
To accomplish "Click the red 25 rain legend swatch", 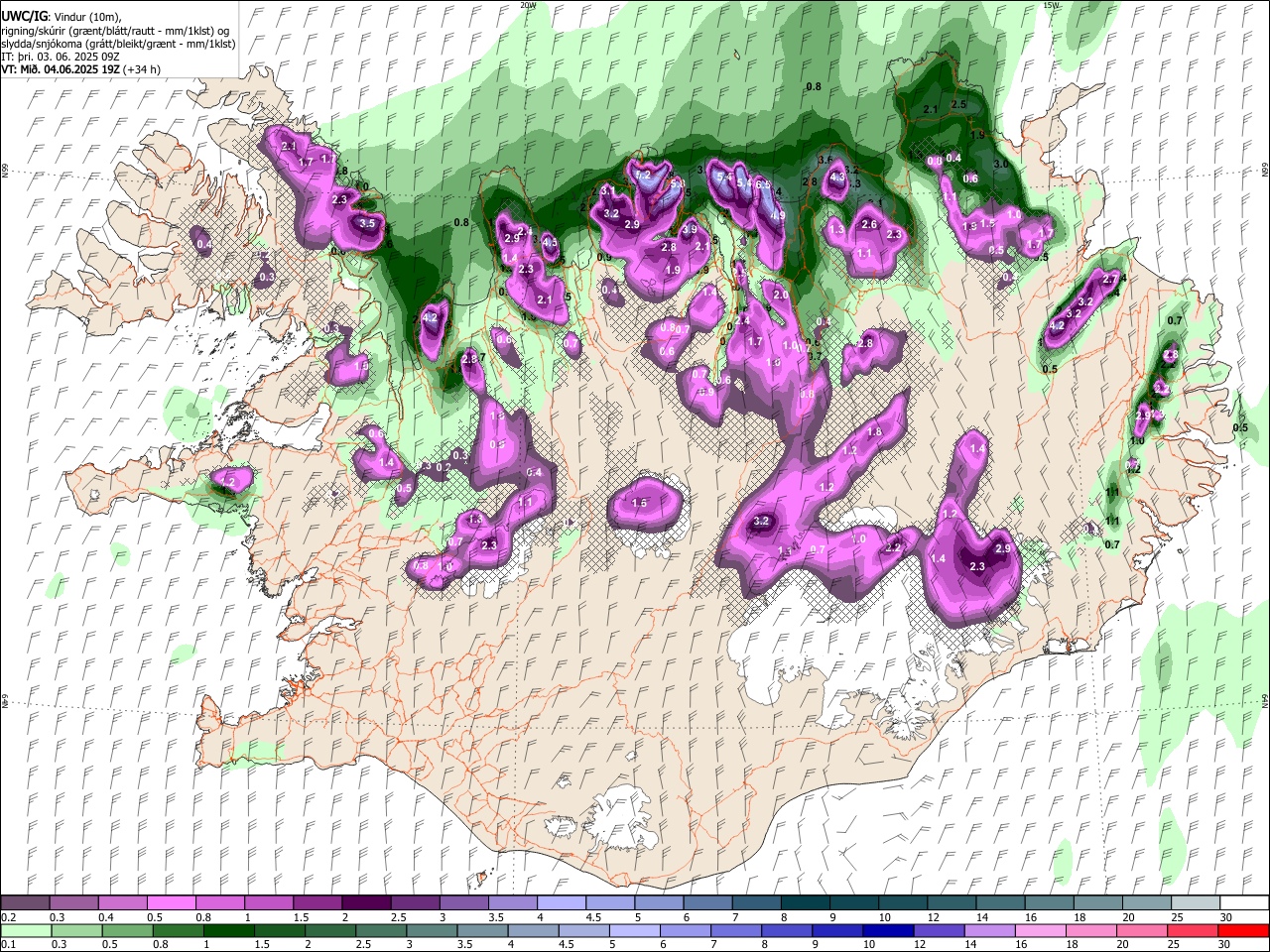I will coord(1193,930).
